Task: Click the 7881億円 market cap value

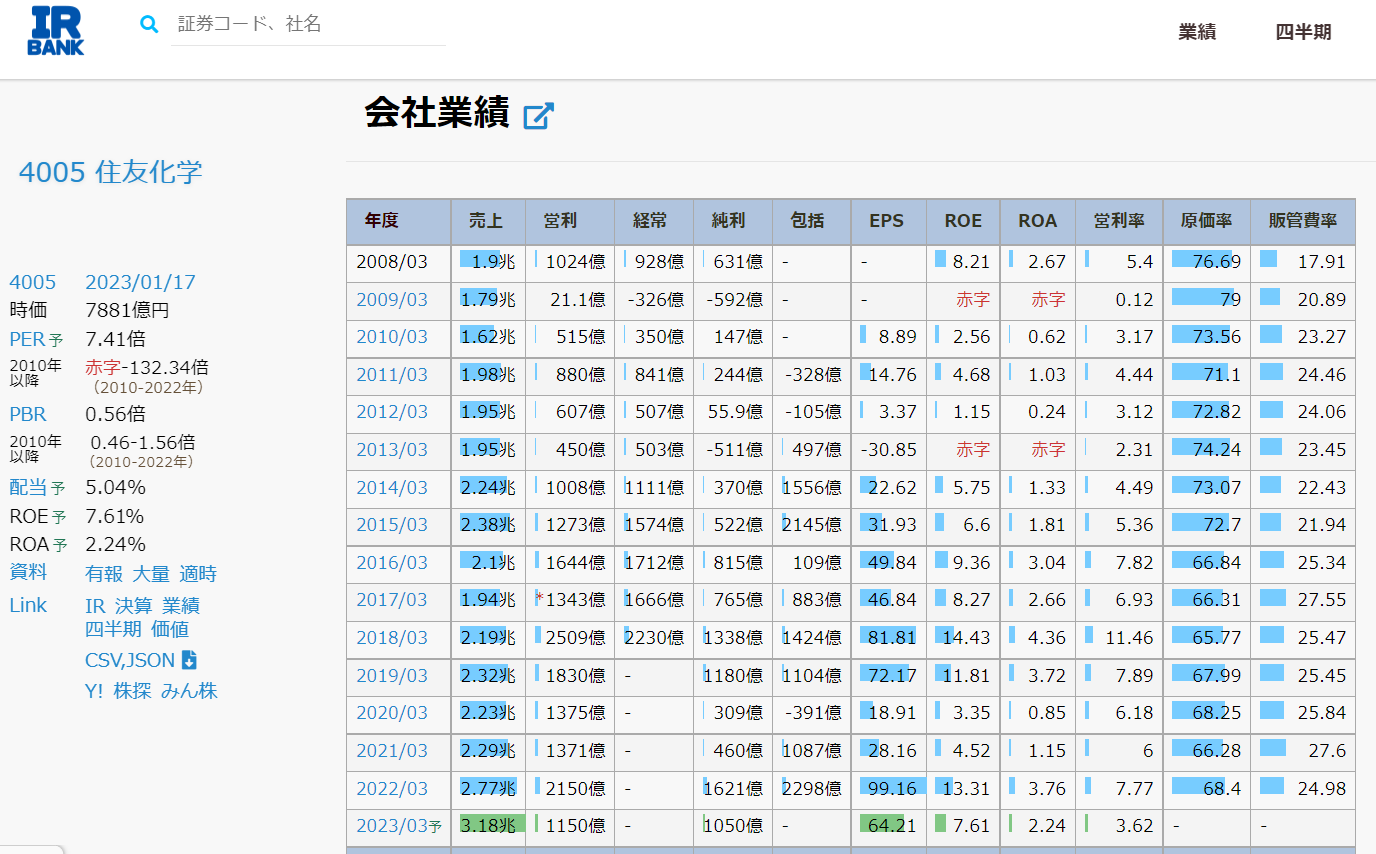Action: point(127,310)
